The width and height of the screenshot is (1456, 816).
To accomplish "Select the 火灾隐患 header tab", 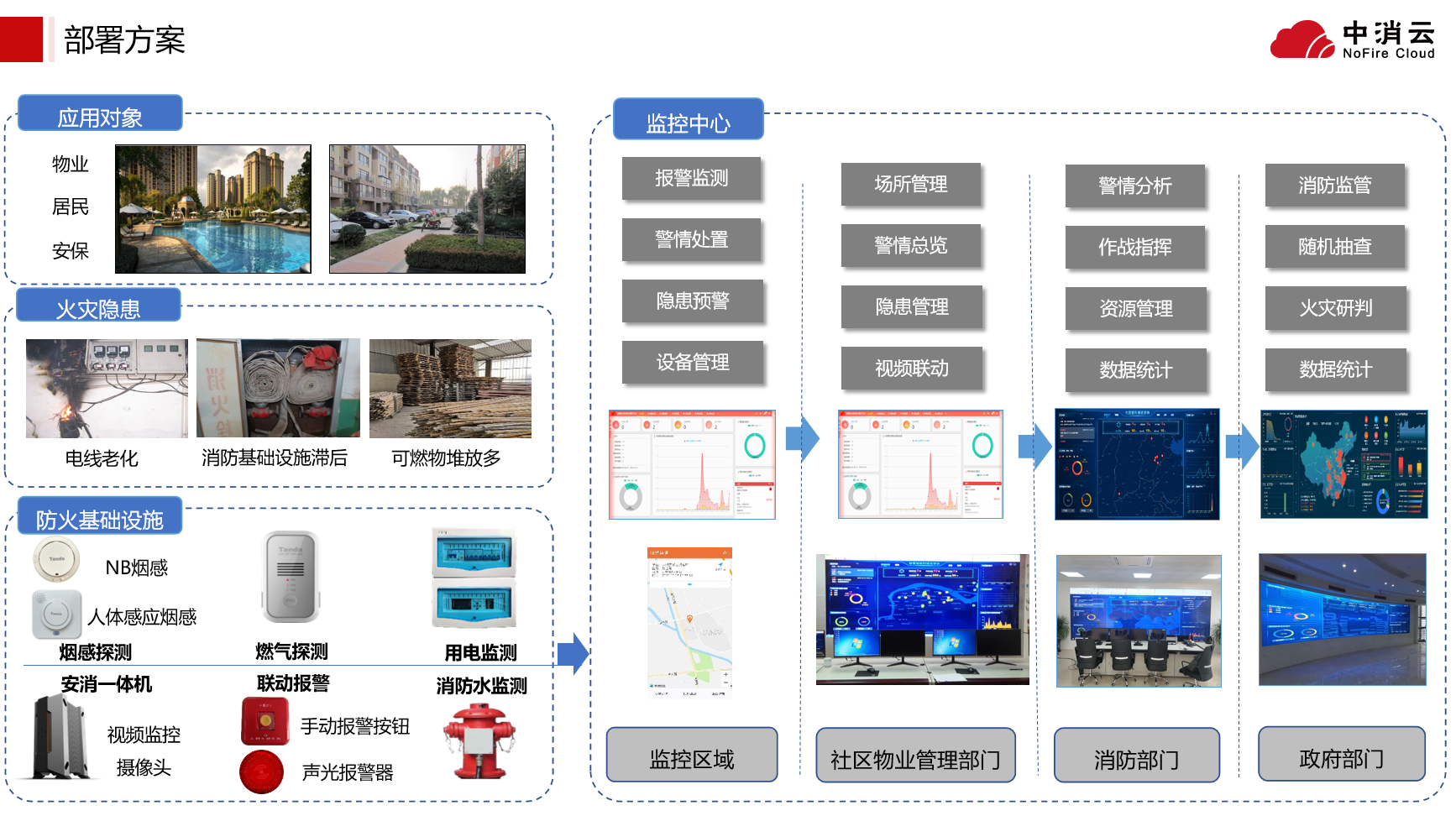I will tap(98, 306).
